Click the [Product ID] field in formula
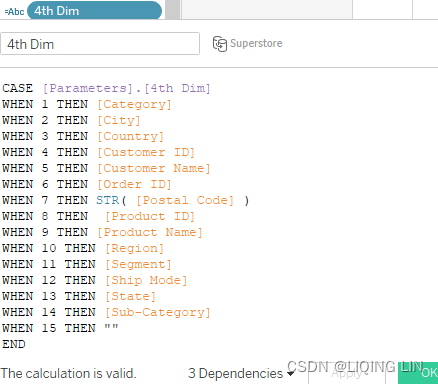Image resolution: width=438 pixels, height=384 pixels. [x=150, y=216]
